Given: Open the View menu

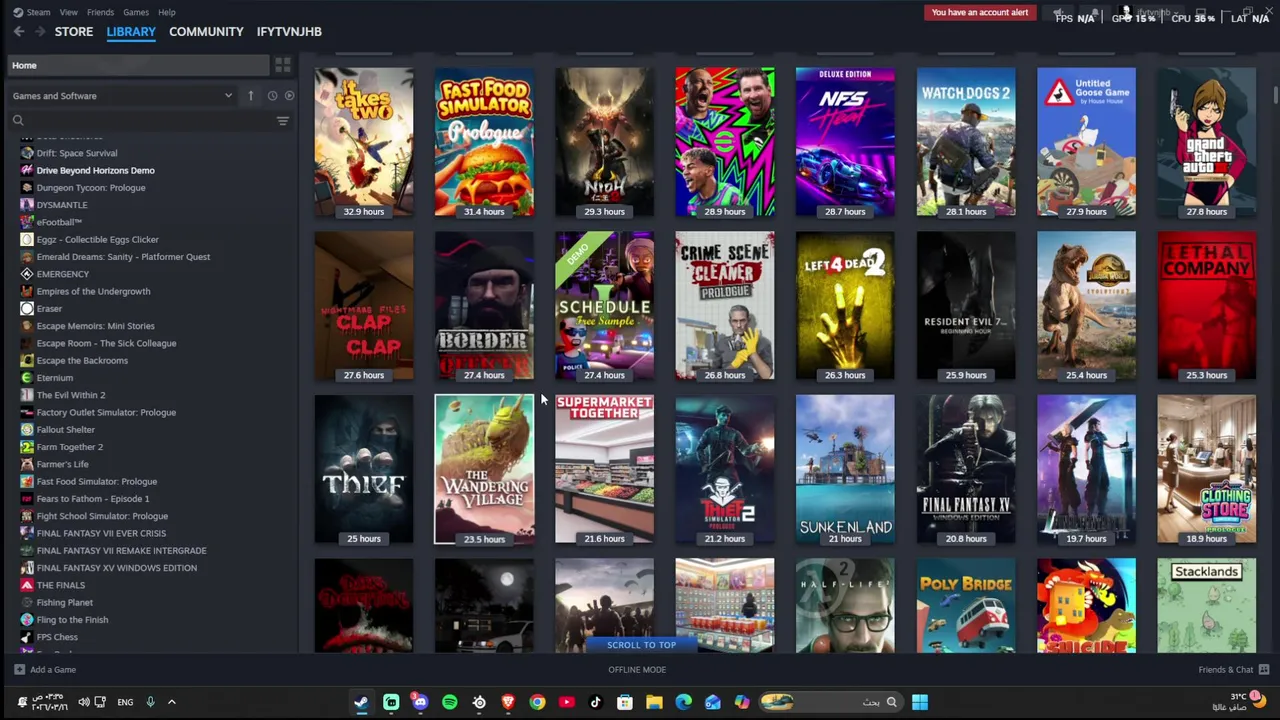Looking at the screenshot, I should pyautogui.click(x=69, y=12).
